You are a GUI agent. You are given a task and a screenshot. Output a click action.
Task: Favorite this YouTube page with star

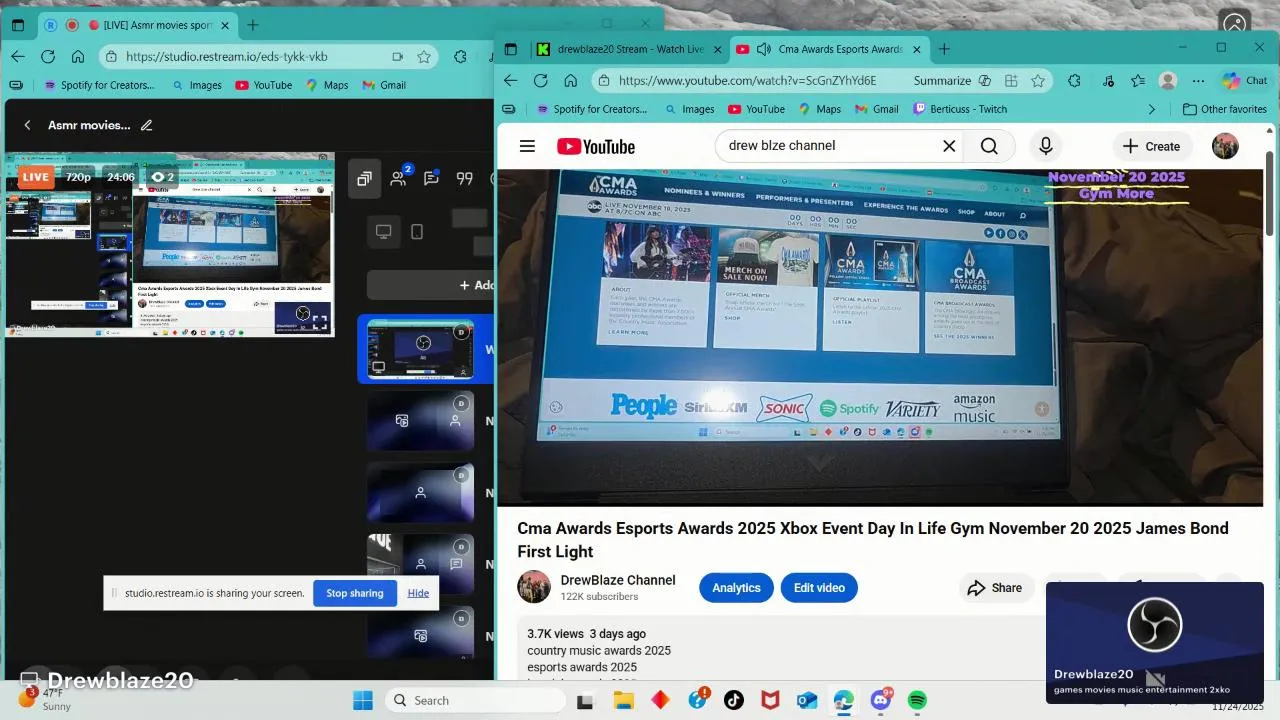[x=1038, y=81]
